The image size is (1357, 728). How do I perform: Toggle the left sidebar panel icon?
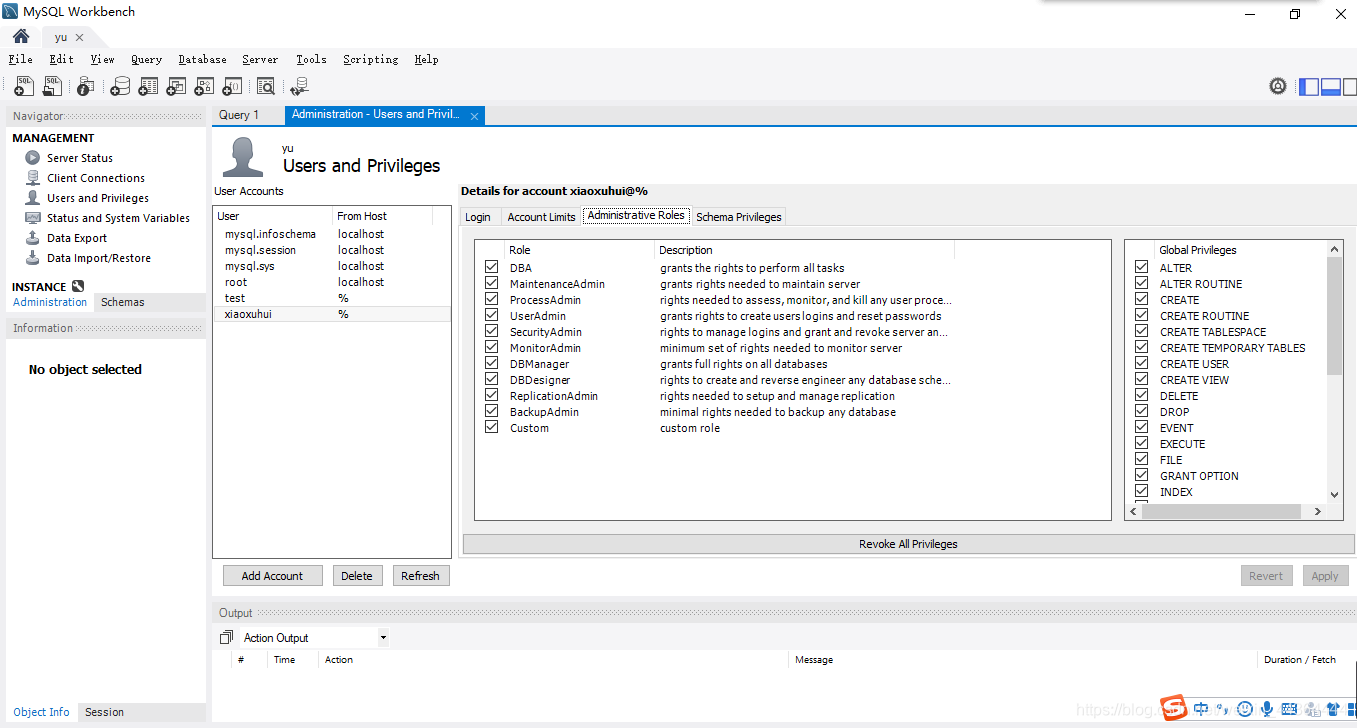[1309, 87]
